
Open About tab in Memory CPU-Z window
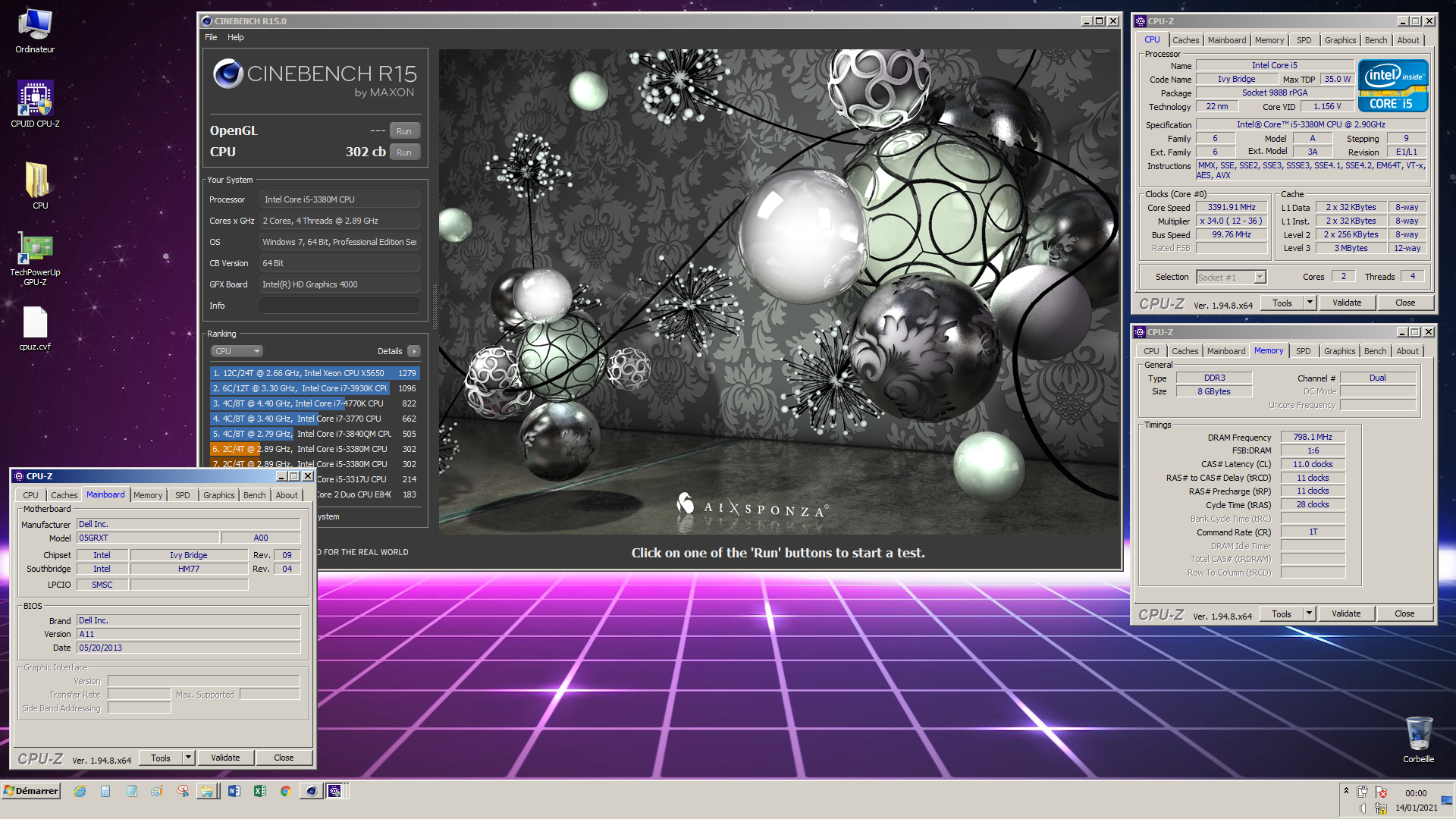[x=1407, y=351]
